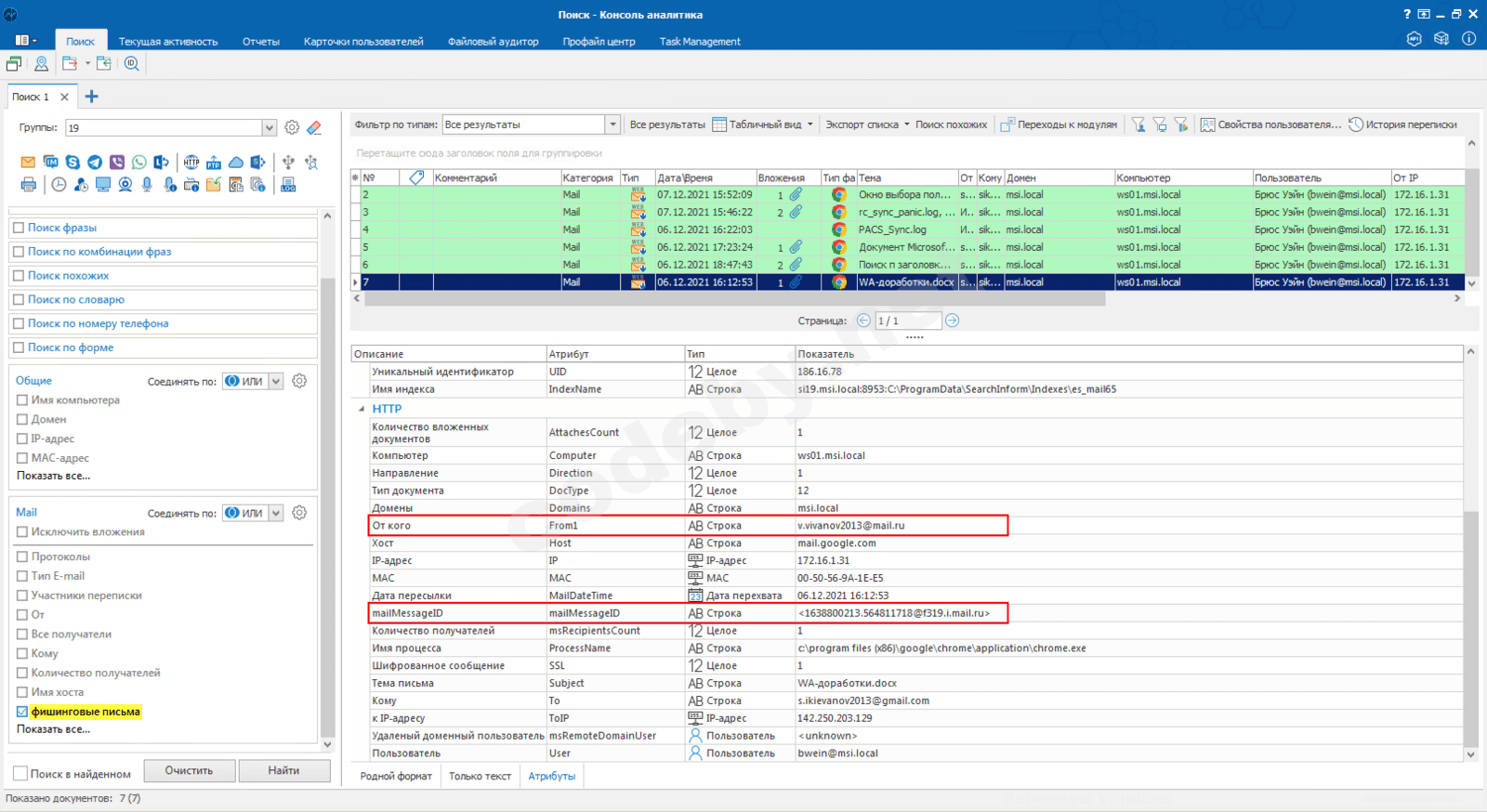Switch to the Только текст tab
Viewport: 1487px width, 812px height.
coord(480,777)
